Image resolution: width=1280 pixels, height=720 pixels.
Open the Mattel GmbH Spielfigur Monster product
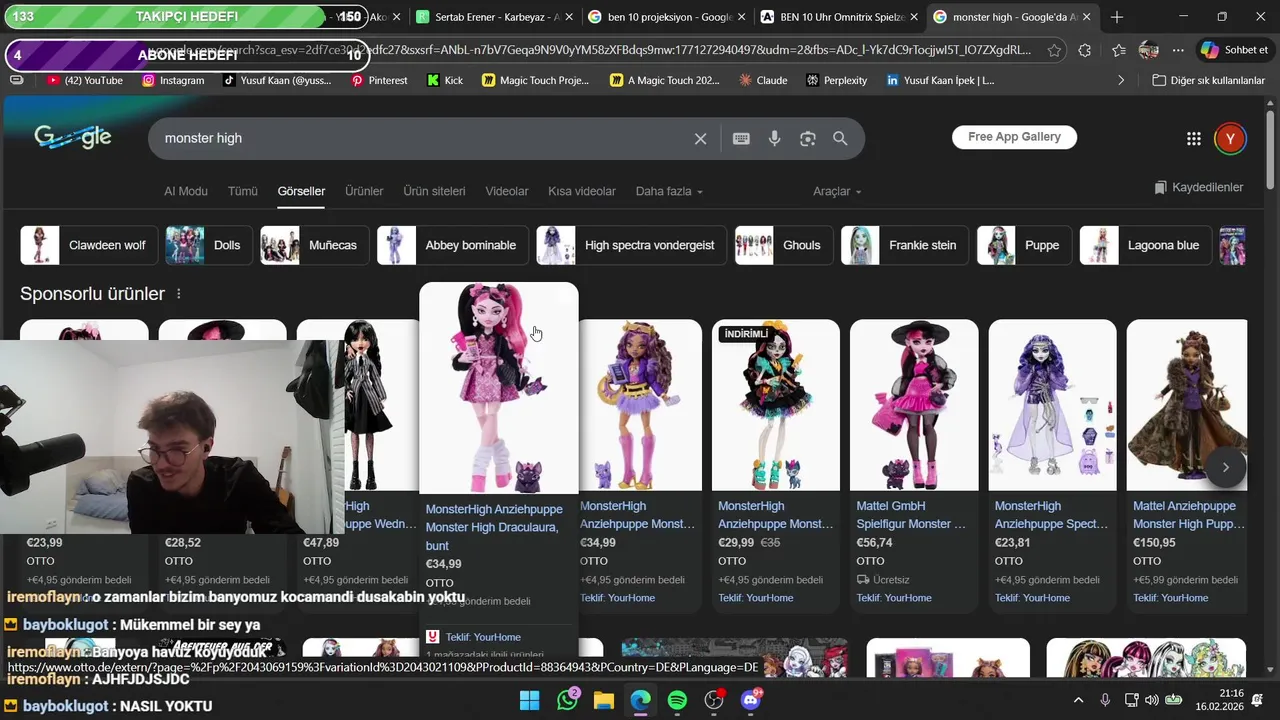[911, 515]
